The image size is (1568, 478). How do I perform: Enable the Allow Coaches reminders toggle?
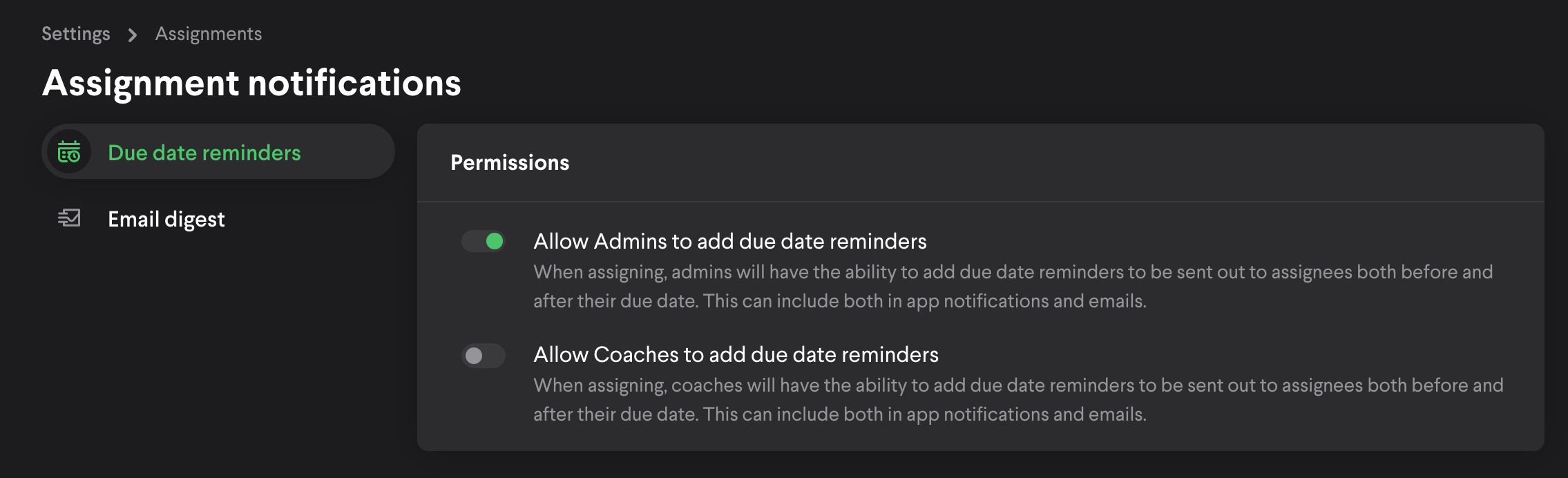pos(484,356)
